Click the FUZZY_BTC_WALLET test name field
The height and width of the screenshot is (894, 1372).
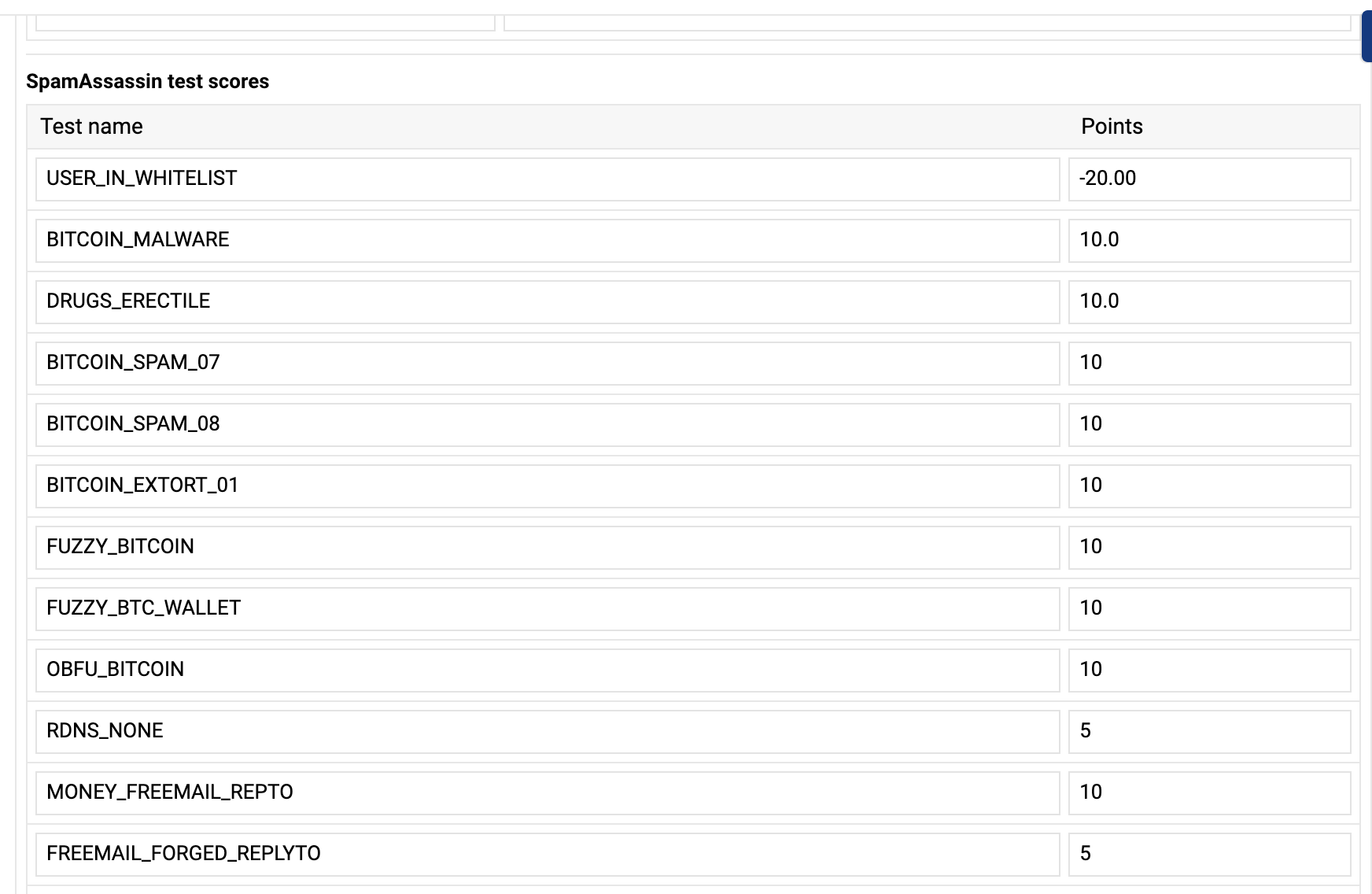point(547,608)
